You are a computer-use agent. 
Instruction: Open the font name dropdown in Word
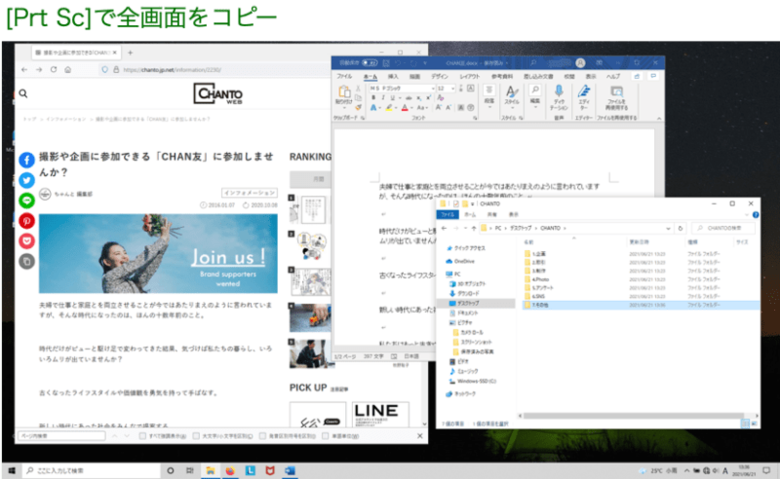433,88
